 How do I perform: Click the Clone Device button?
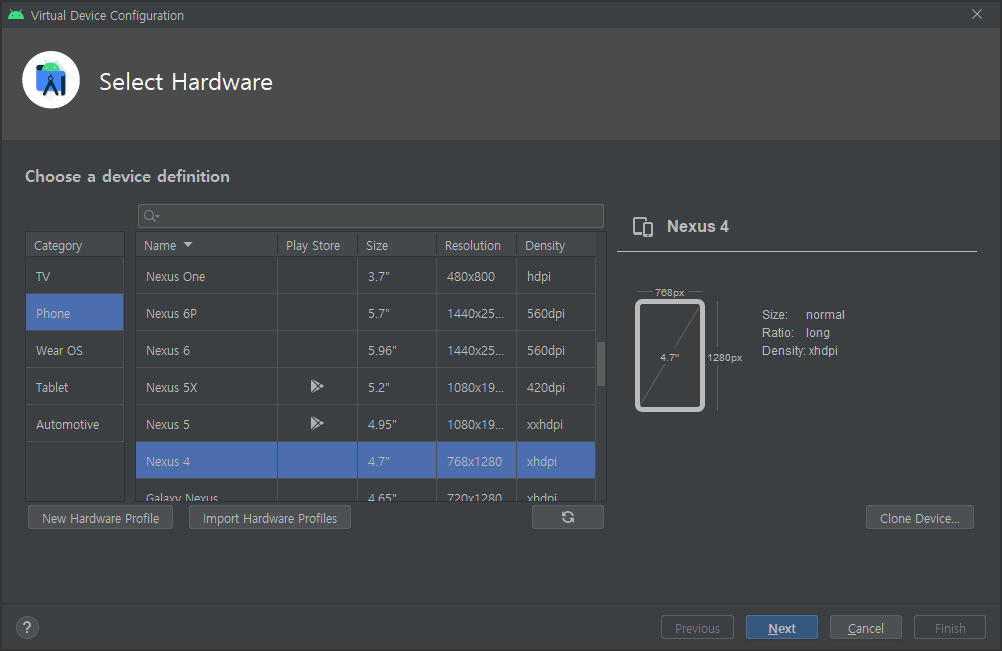(920, 518)
